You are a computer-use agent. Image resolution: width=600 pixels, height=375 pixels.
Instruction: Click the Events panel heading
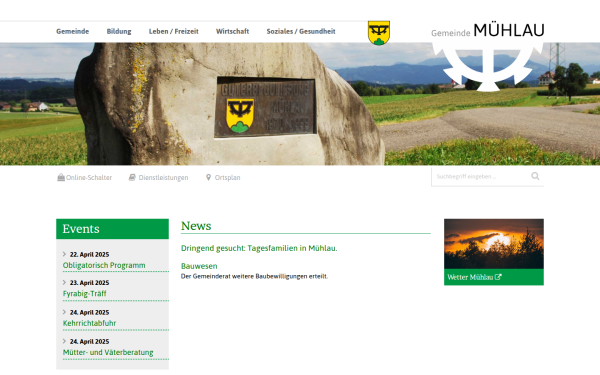pyautogui.click(x=112, y=229)
